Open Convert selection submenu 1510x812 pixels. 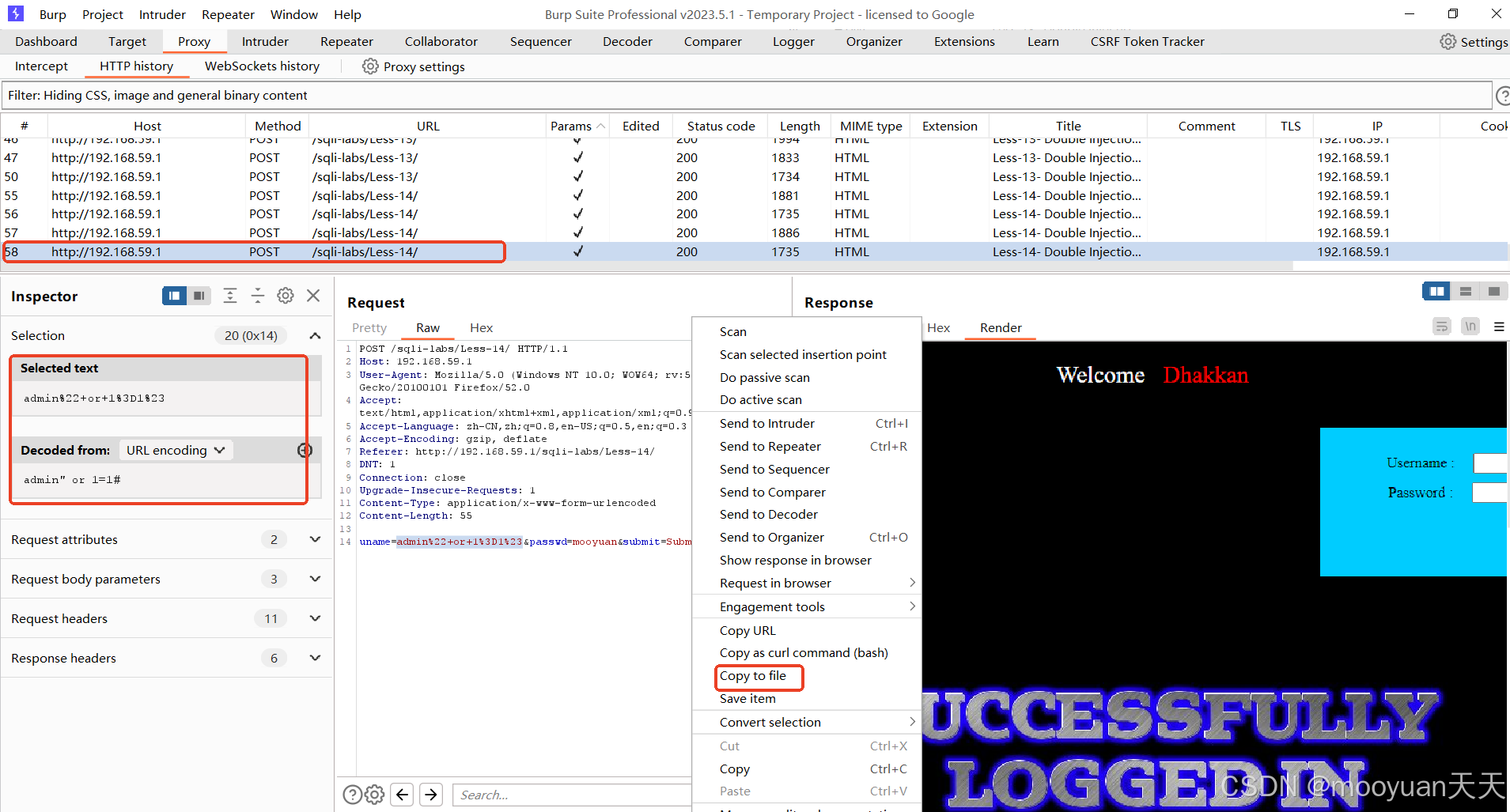pyautogui.click(x=807, y=722)
